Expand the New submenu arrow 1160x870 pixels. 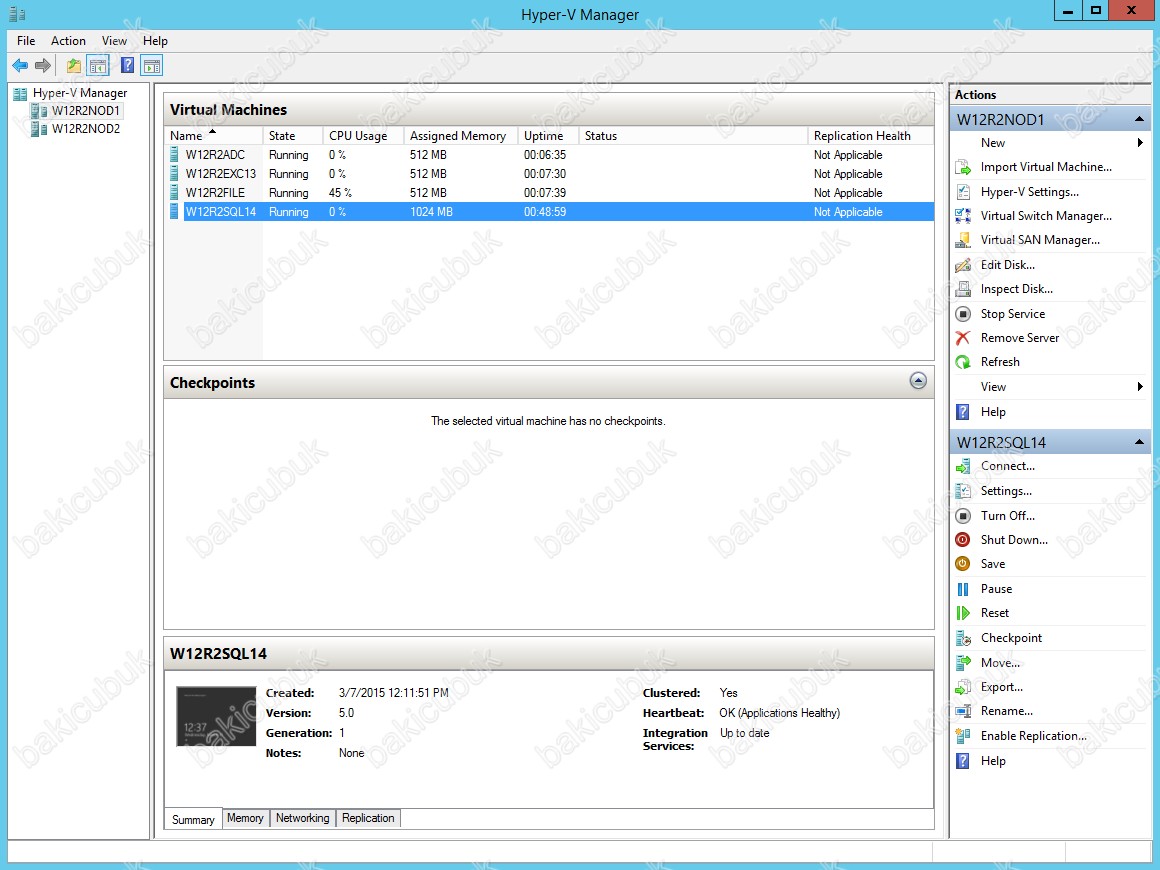(1140, 143)
